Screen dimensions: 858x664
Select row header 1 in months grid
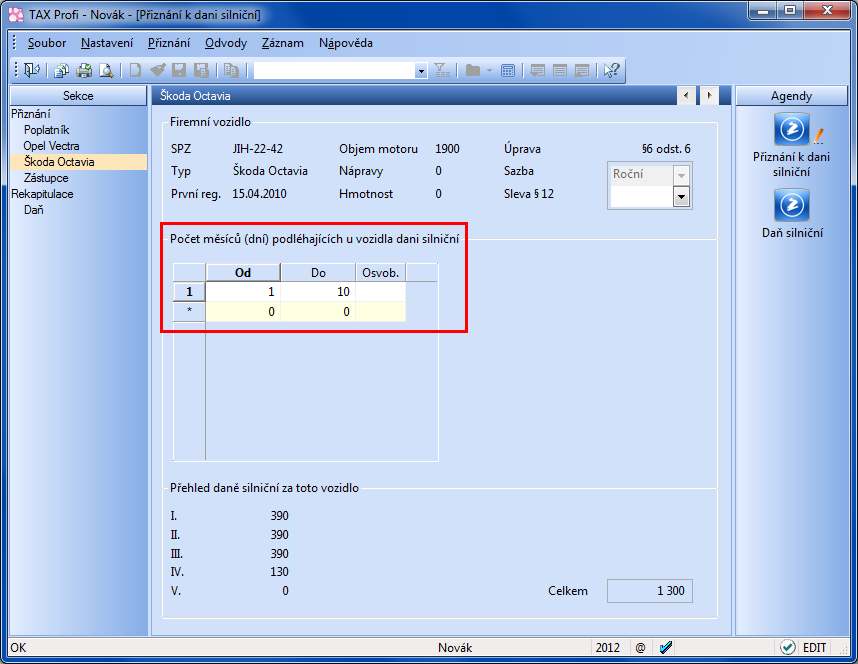point(189,292)
